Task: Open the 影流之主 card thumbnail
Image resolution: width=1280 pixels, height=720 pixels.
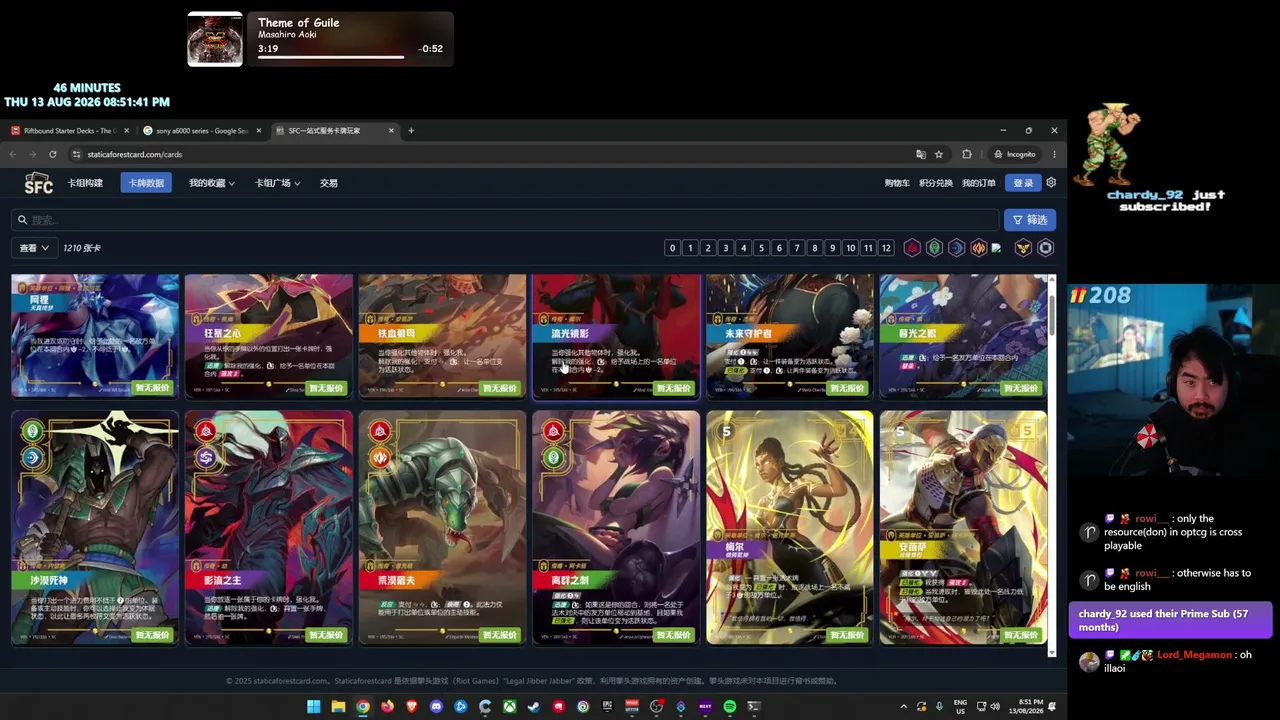Action: click(x=269, y=527)
